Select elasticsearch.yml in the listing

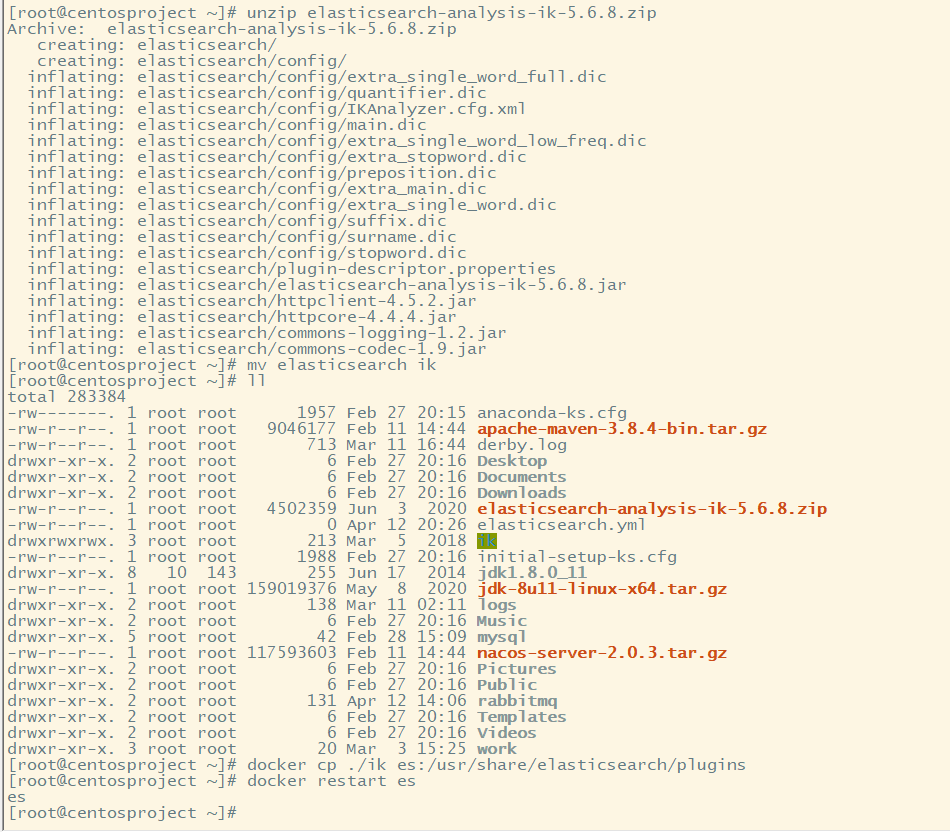(x=561, y=525)
